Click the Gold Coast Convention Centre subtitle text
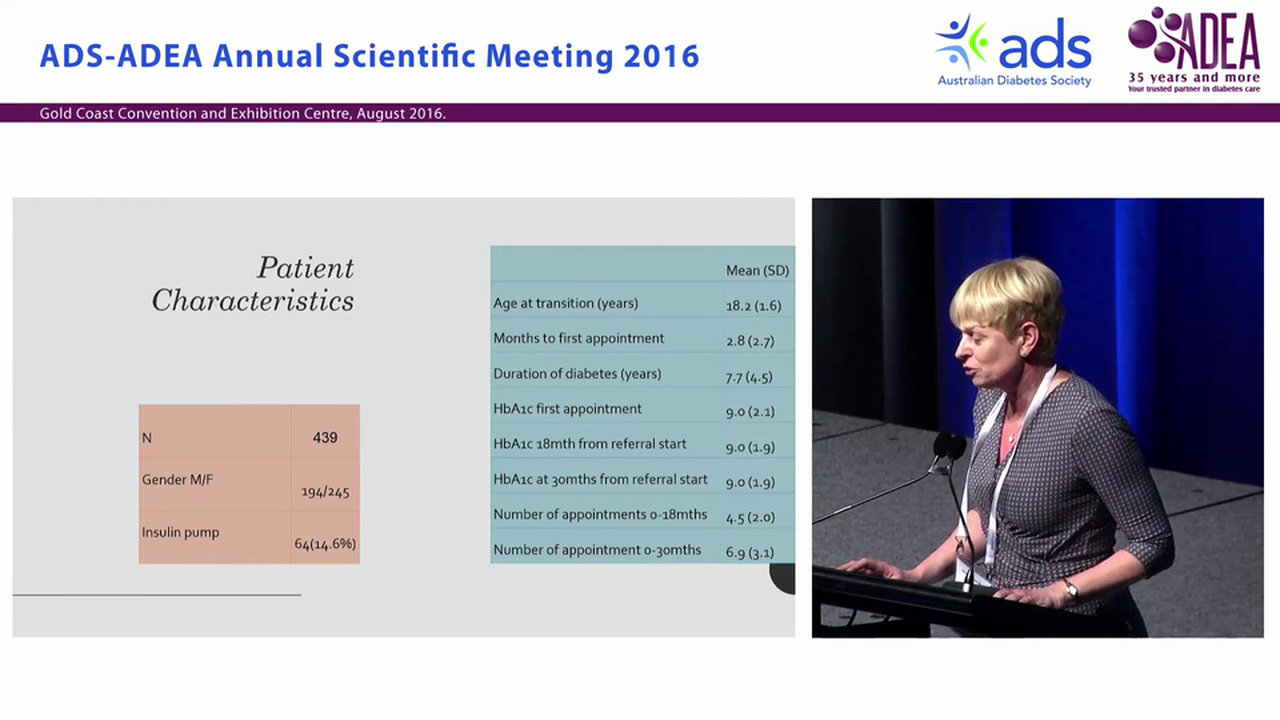Screen dimensions: 1280x720 242,113
